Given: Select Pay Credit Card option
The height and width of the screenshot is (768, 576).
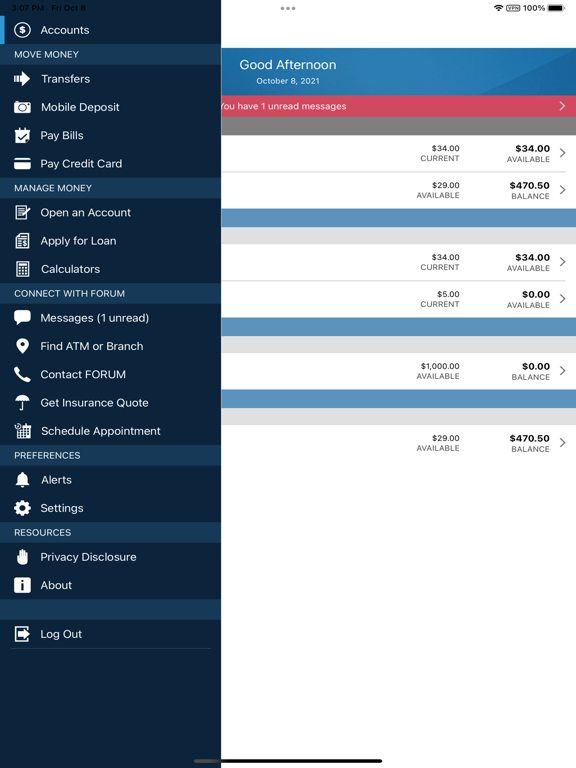Looking at the screenshot, I should [110, 164].
